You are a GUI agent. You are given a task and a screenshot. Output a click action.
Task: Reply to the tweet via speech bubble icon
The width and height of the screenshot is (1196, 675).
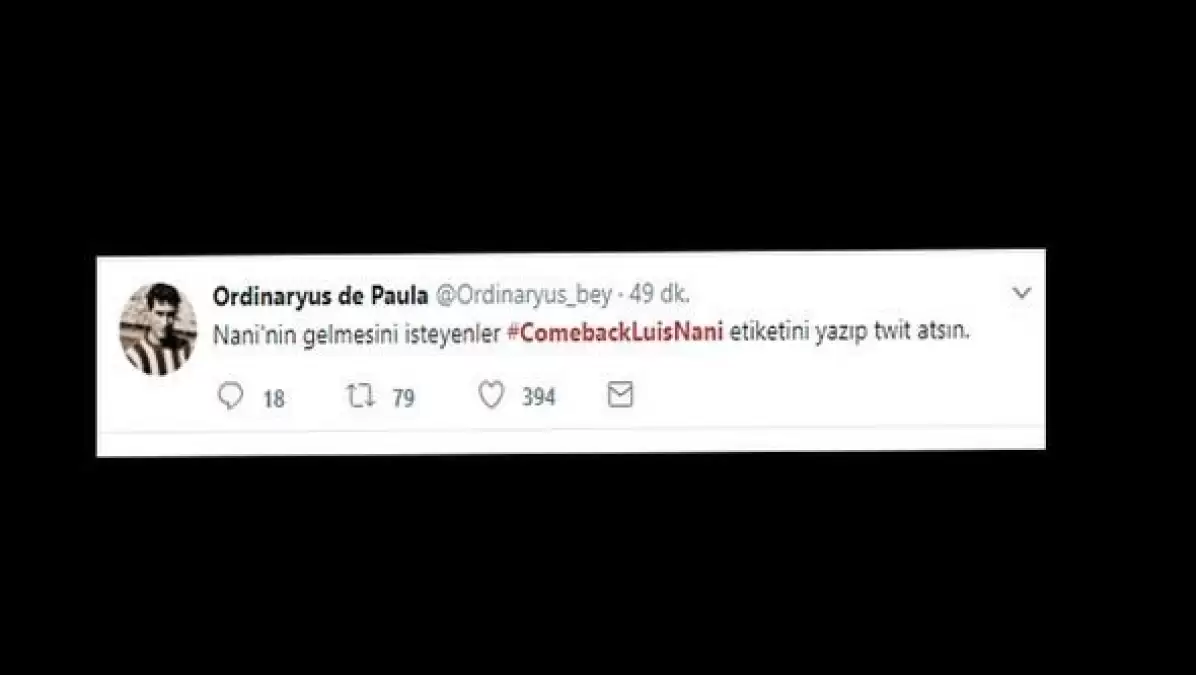point(230,396)
